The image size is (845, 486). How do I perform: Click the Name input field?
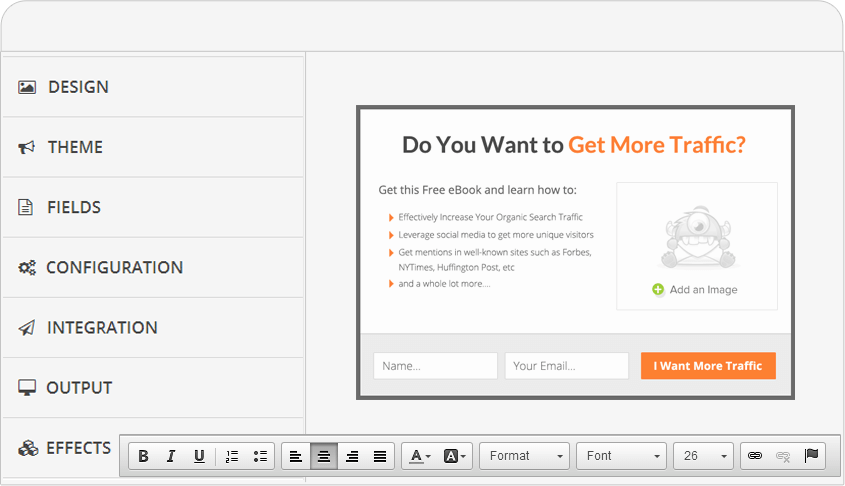(435, 366)
